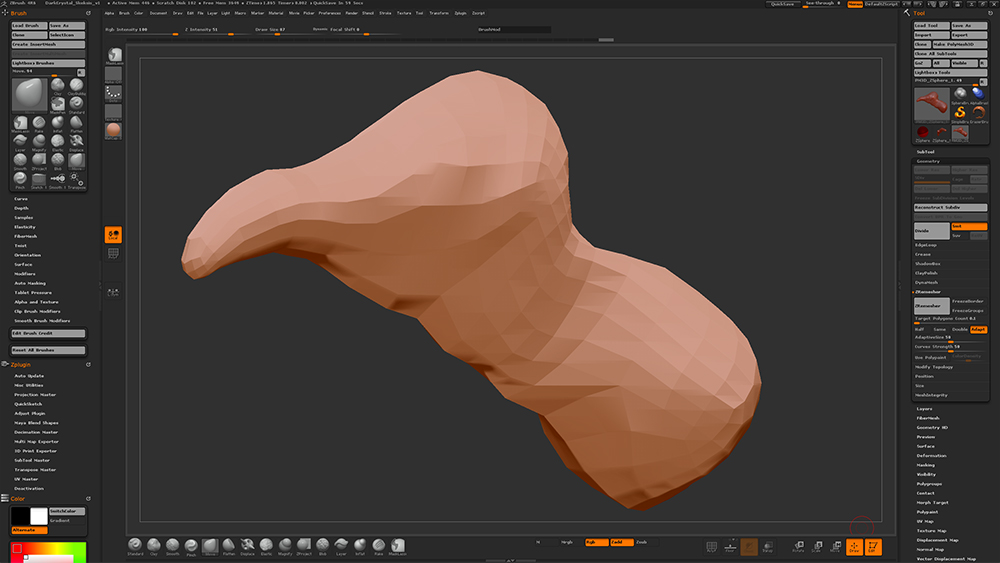1000x563 pixels.
Task: Click the ZRemesher button
Action: pos(932,305)
